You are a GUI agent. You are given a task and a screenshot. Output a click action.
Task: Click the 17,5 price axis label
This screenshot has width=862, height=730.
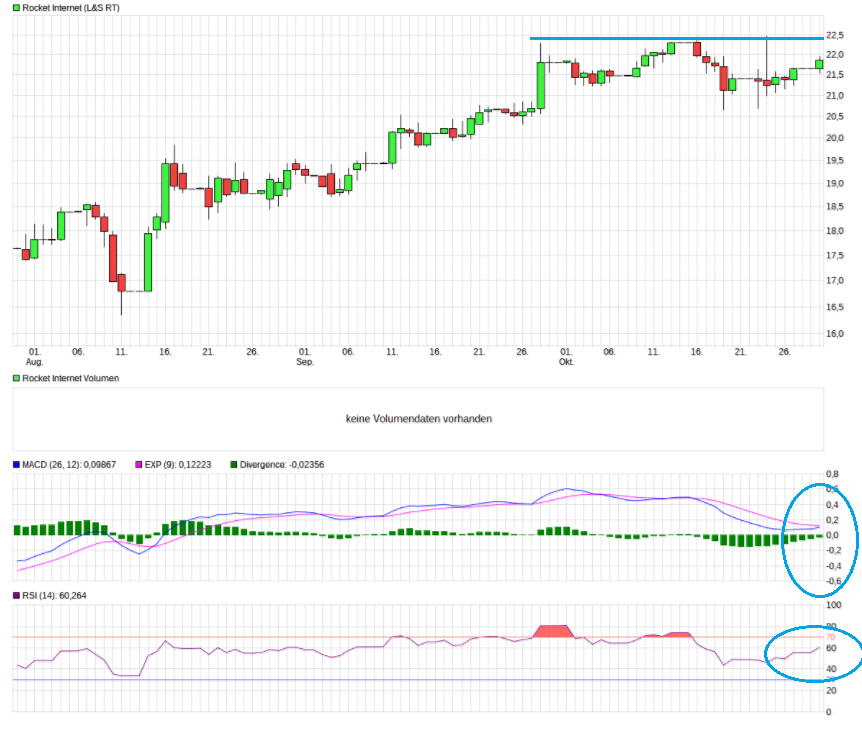pyautogui.click(x=835, y=256)
